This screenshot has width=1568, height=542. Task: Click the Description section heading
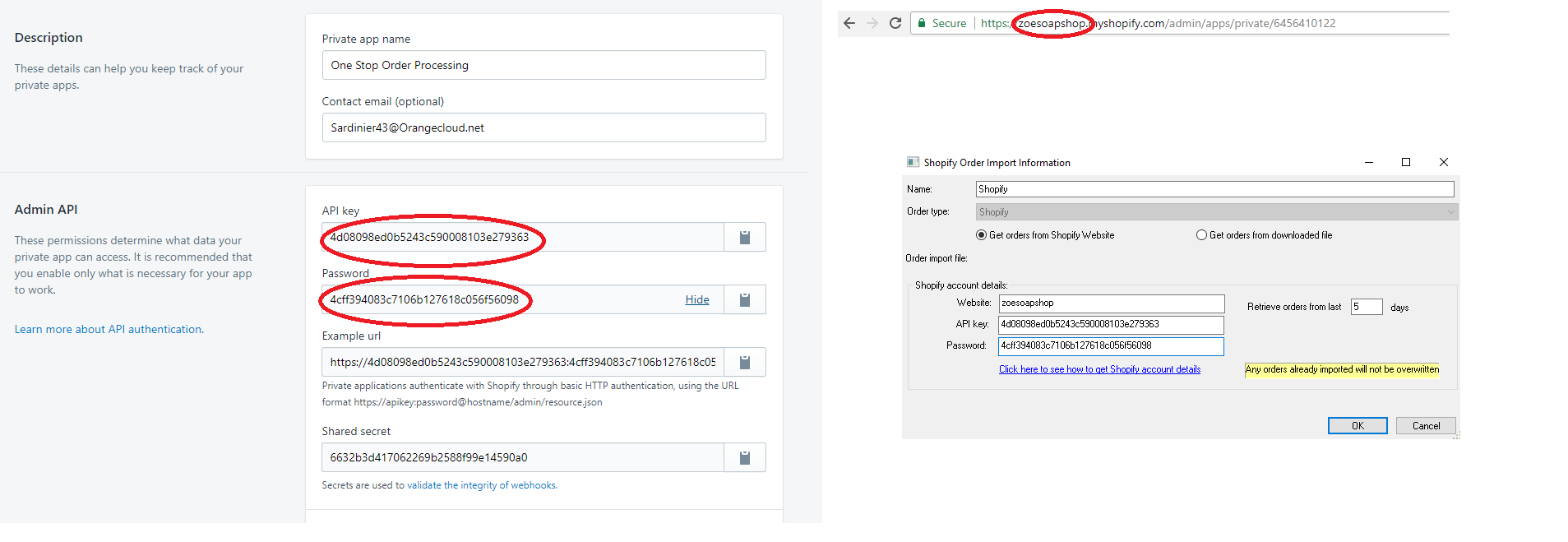tap(49, 38)
